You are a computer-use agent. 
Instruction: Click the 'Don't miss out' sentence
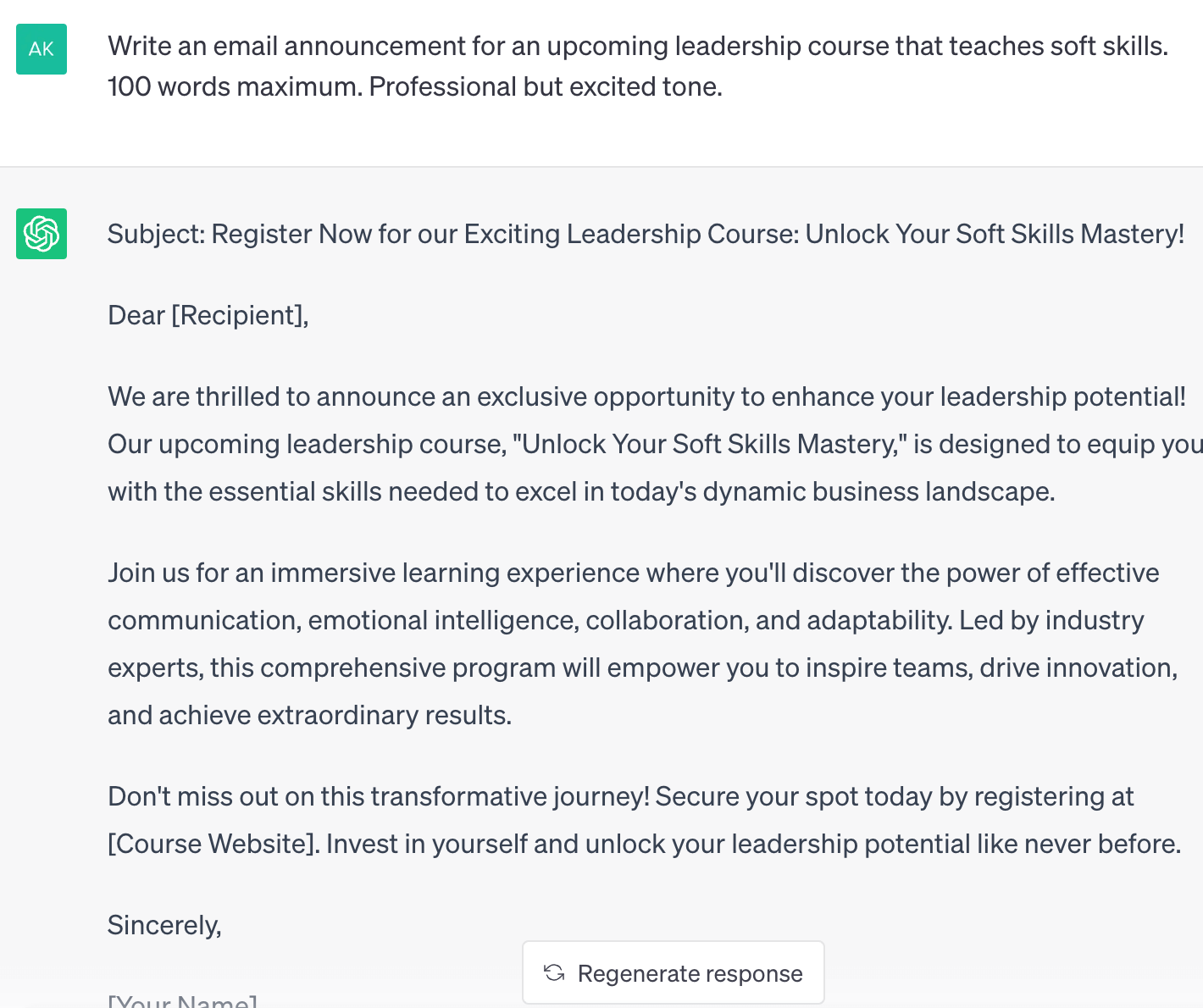(378, 796)
